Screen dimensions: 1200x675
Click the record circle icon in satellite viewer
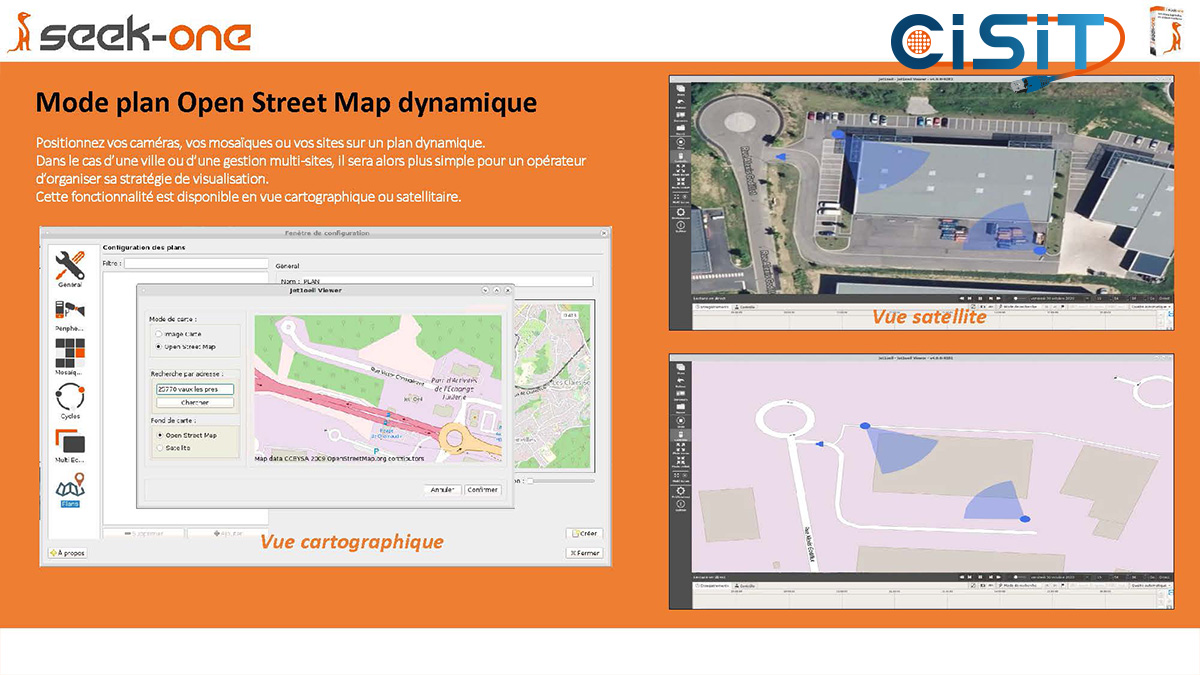tap(680, 143)
